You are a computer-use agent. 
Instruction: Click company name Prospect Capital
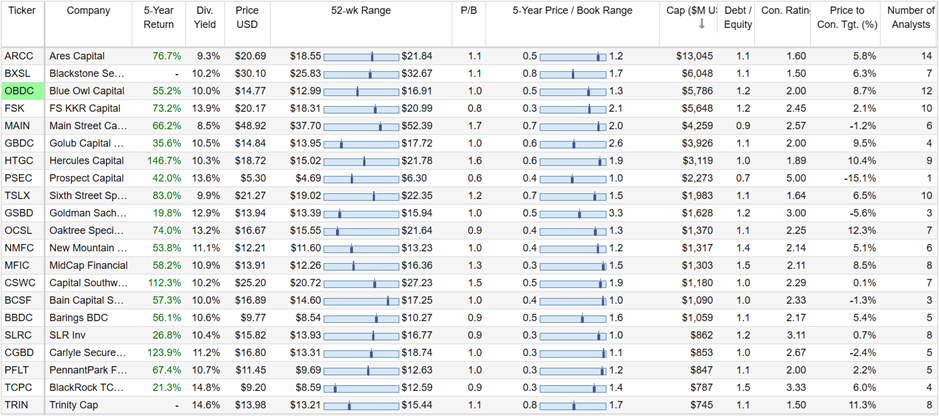pos(87,178)
